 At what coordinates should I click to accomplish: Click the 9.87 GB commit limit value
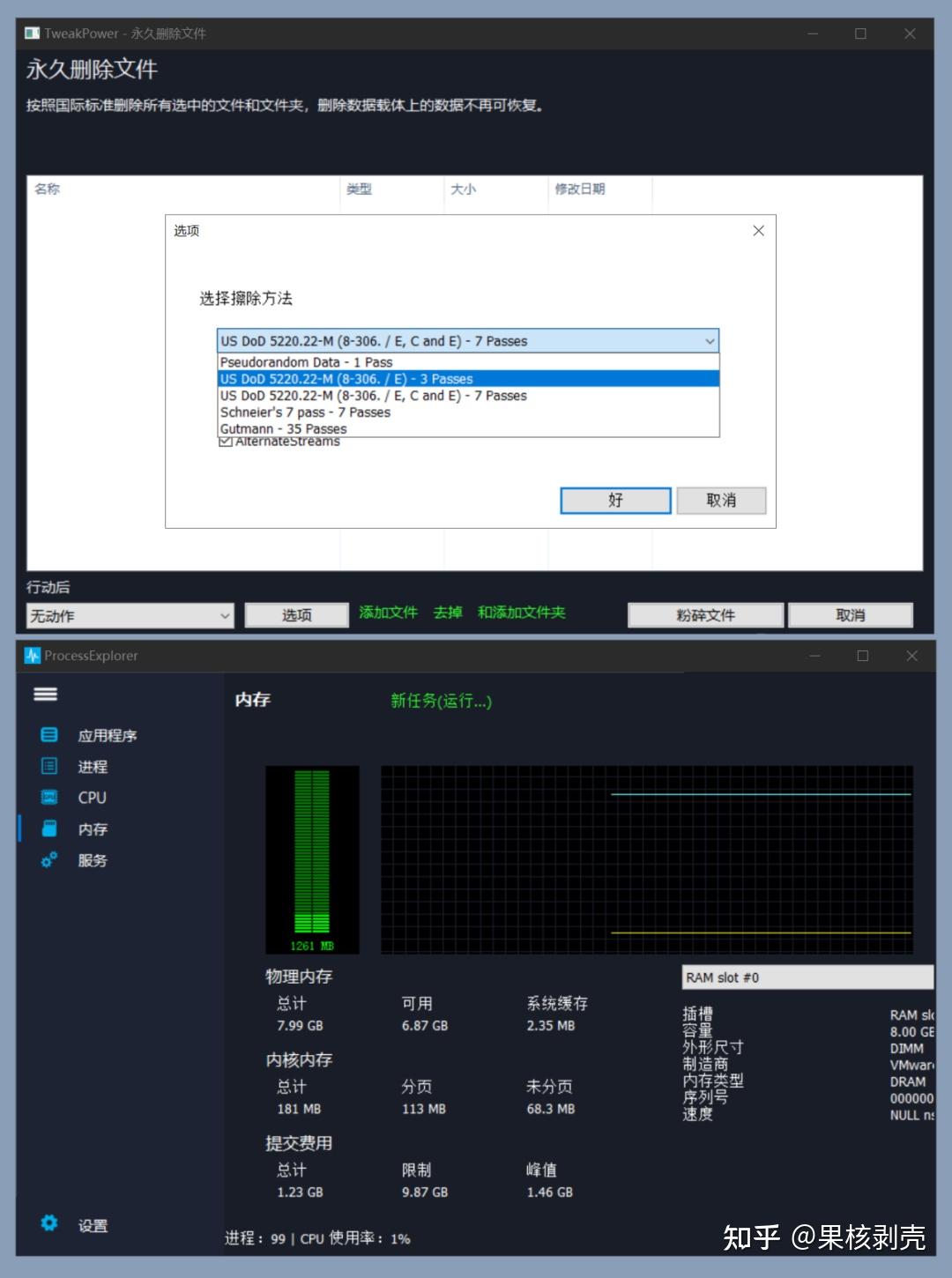425,1193
